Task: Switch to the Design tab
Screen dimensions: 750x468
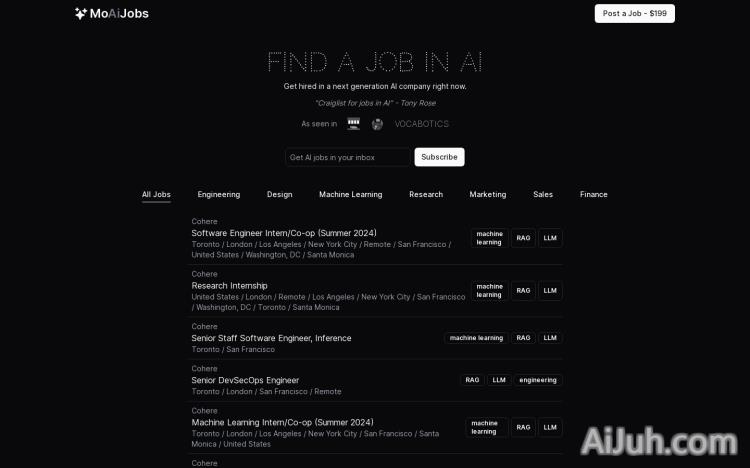Action: [x=279, y=194]
